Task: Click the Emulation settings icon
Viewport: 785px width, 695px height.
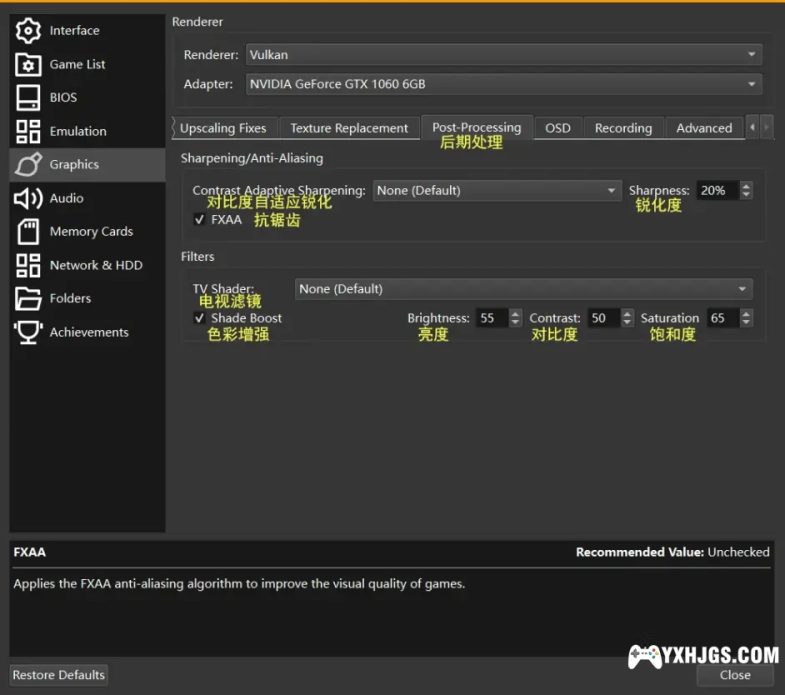Action: [28, 131]
